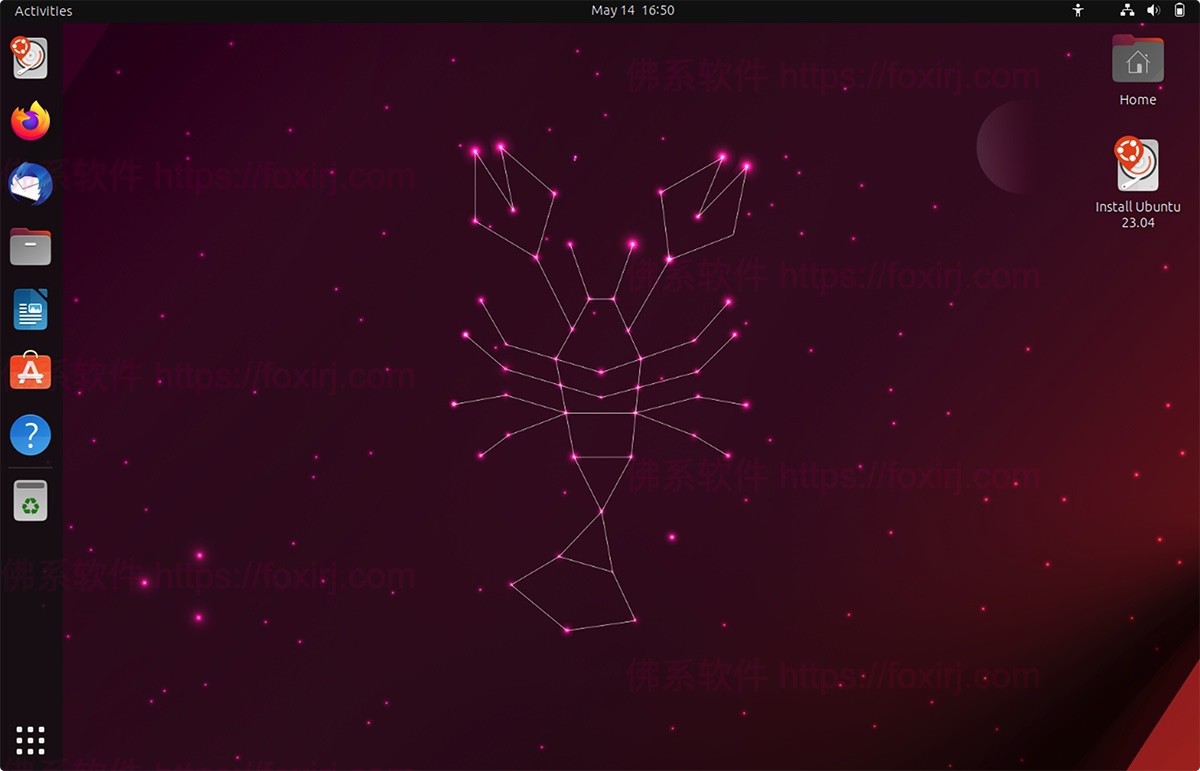Open the Activities overview
Viewport: 1200px width, 771px height.
(43, 11)
